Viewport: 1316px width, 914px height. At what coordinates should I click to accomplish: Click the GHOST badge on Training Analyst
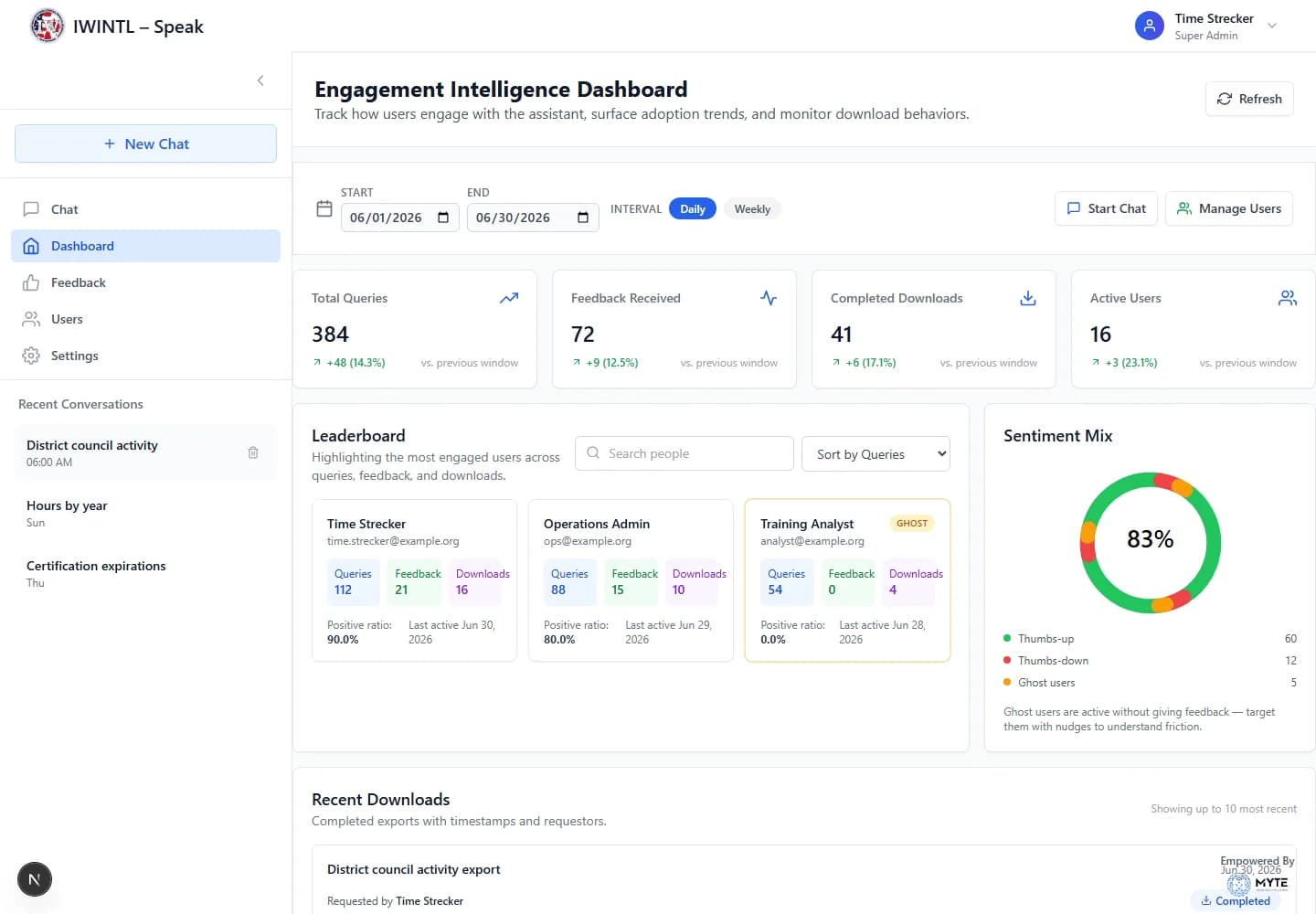(x=912, y=524)
